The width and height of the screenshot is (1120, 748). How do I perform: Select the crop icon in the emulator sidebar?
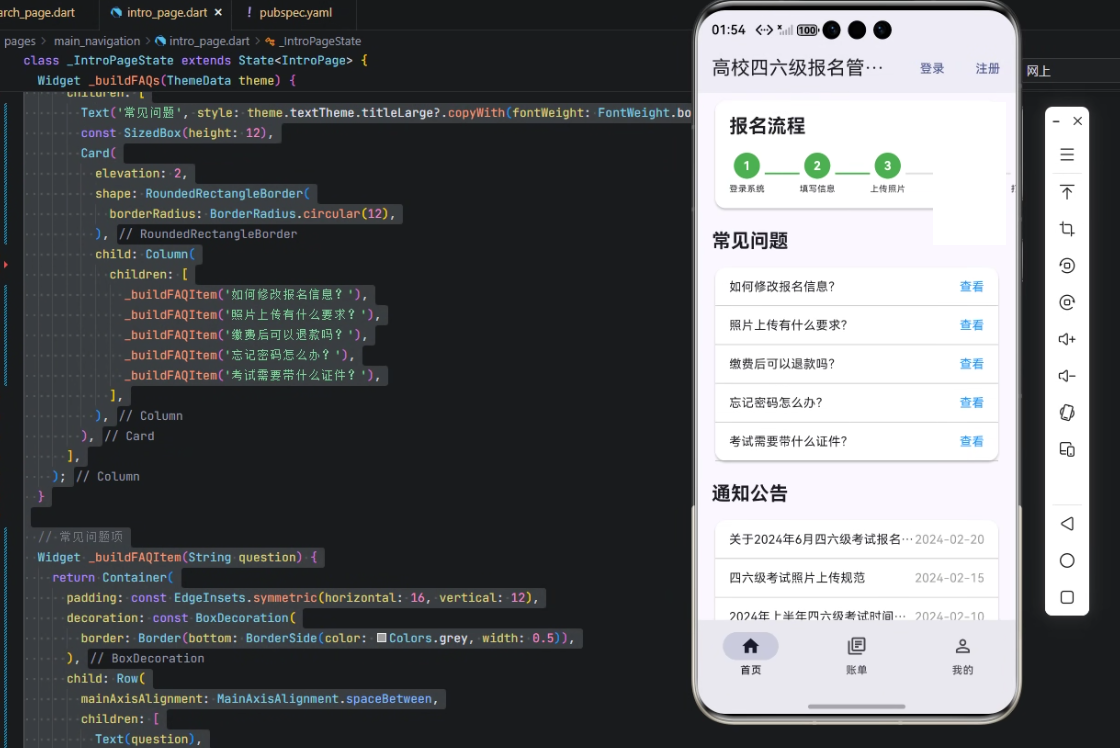pos(1067,228)
